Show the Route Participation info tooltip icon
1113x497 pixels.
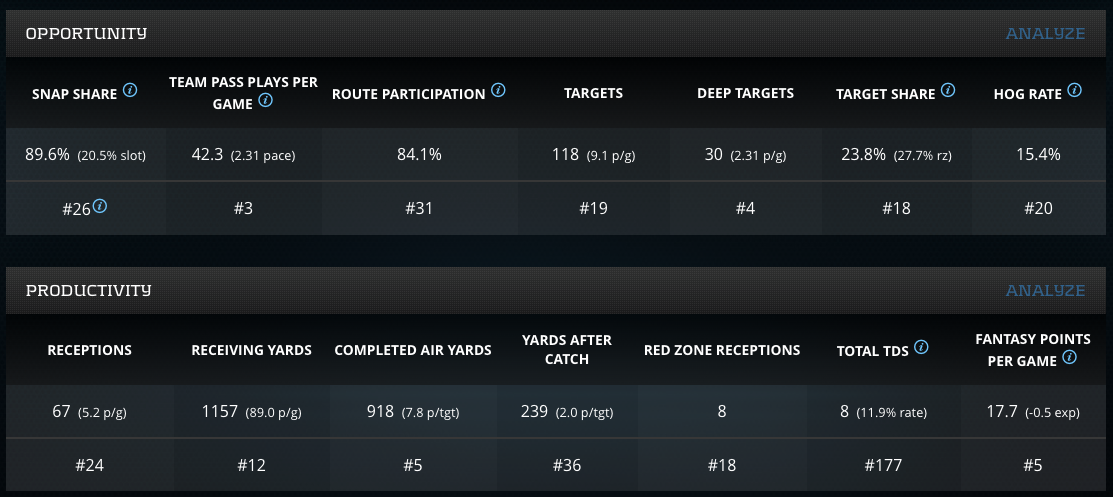tap(498, 91)
